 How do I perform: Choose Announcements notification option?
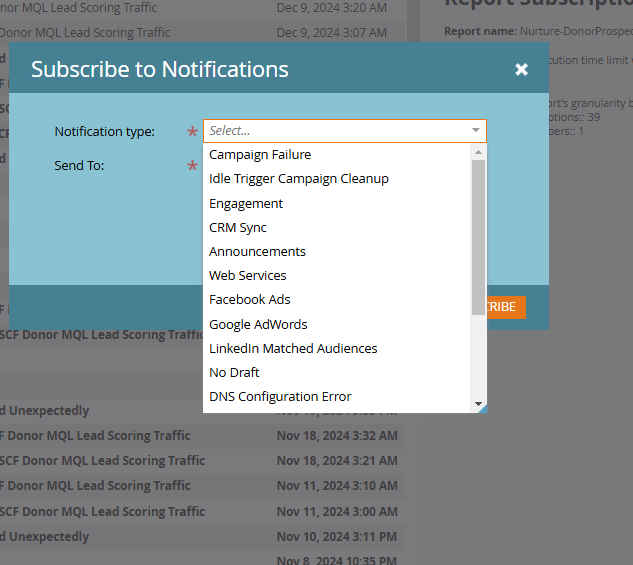pyautogui.click(x=336, y=251)
